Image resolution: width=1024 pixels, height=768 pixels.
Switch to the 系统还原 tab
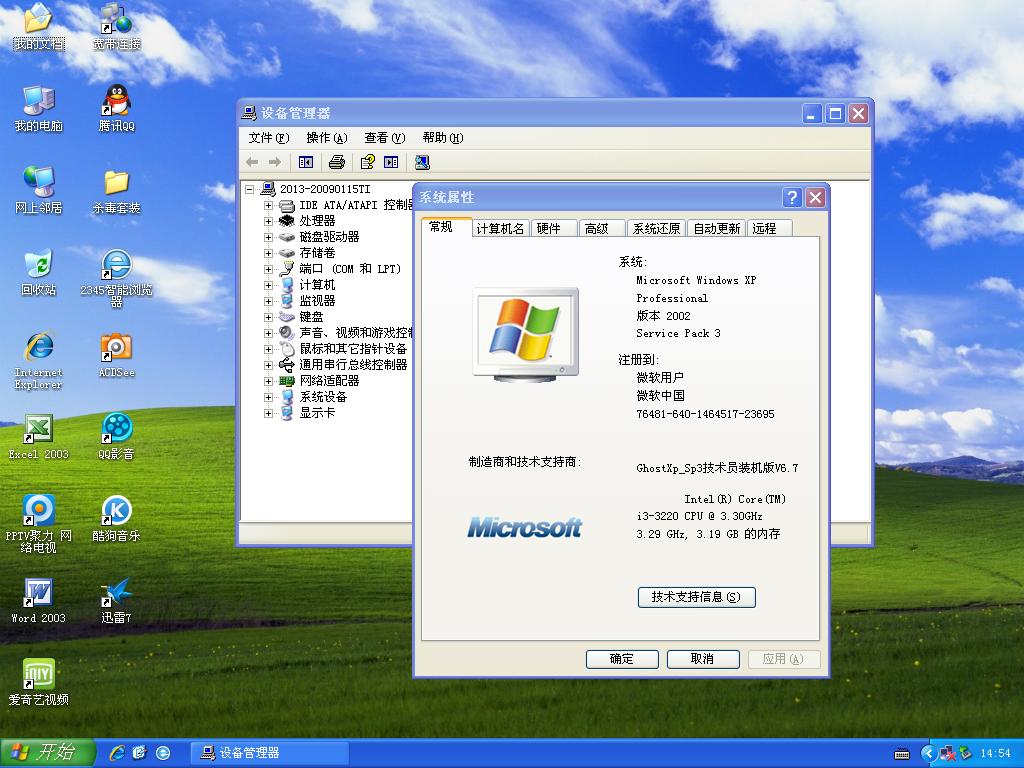point(656,229)
